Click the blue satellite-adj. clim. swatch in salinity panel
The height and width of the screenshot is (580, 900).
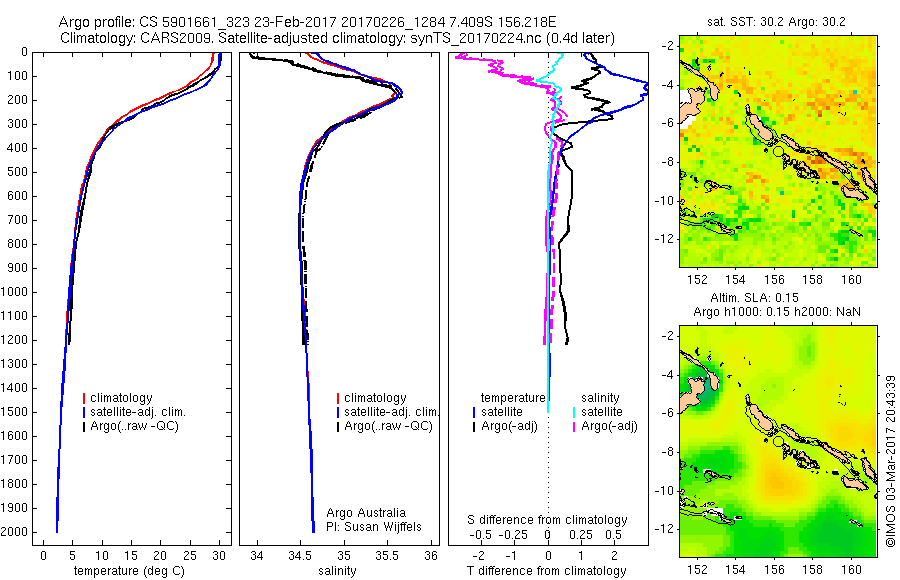(338, 412)
